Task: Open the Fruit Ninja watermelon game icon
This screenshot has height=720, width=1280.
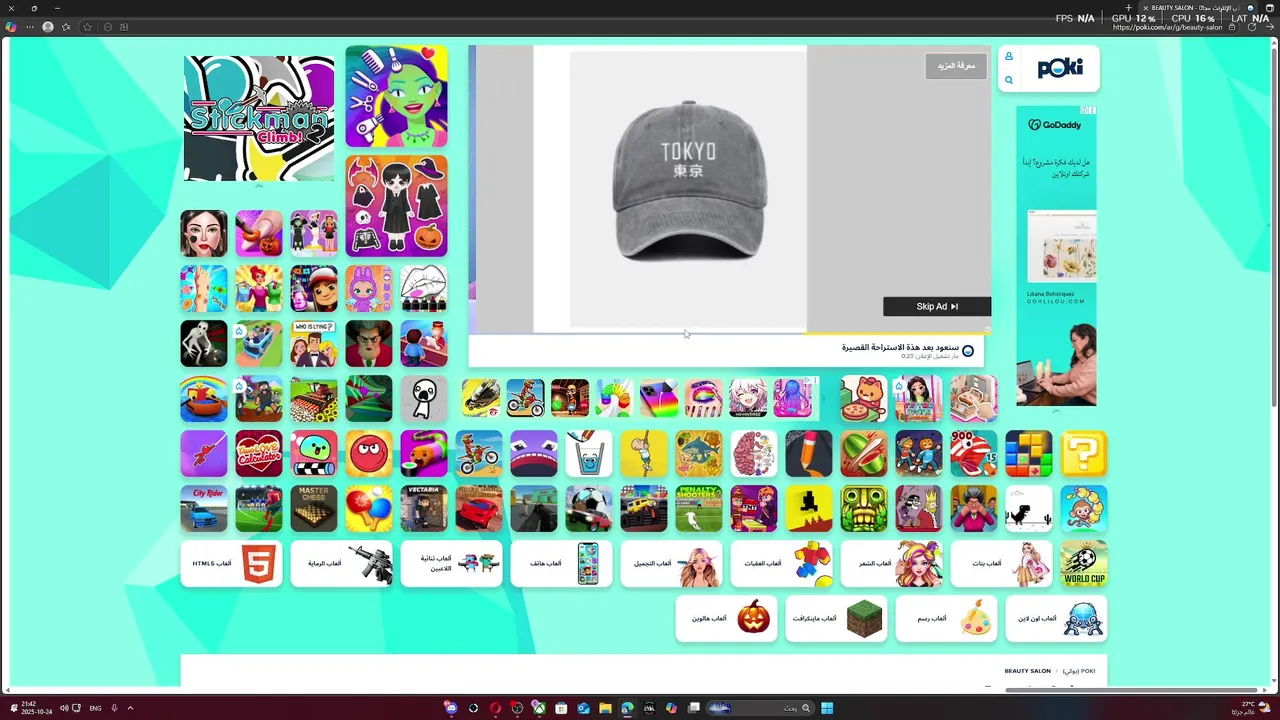Action: coord(864,454)
